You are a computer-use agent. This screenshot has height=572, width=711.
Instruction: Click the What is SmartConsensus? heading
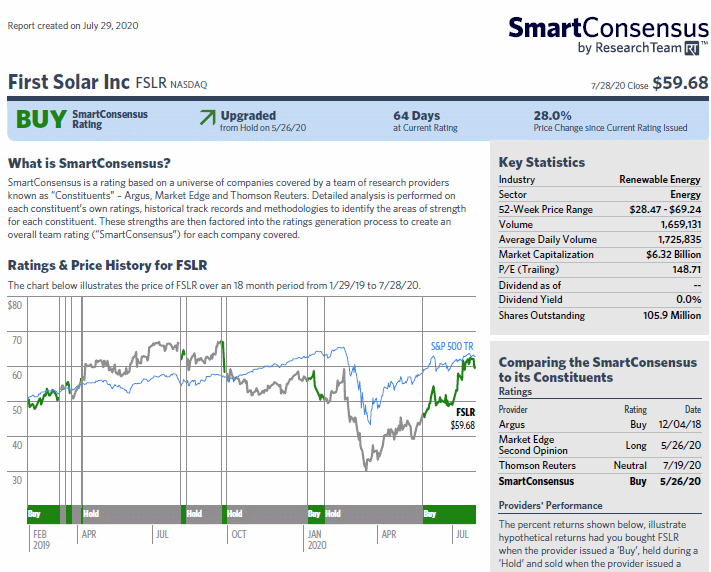coord(89,163)
